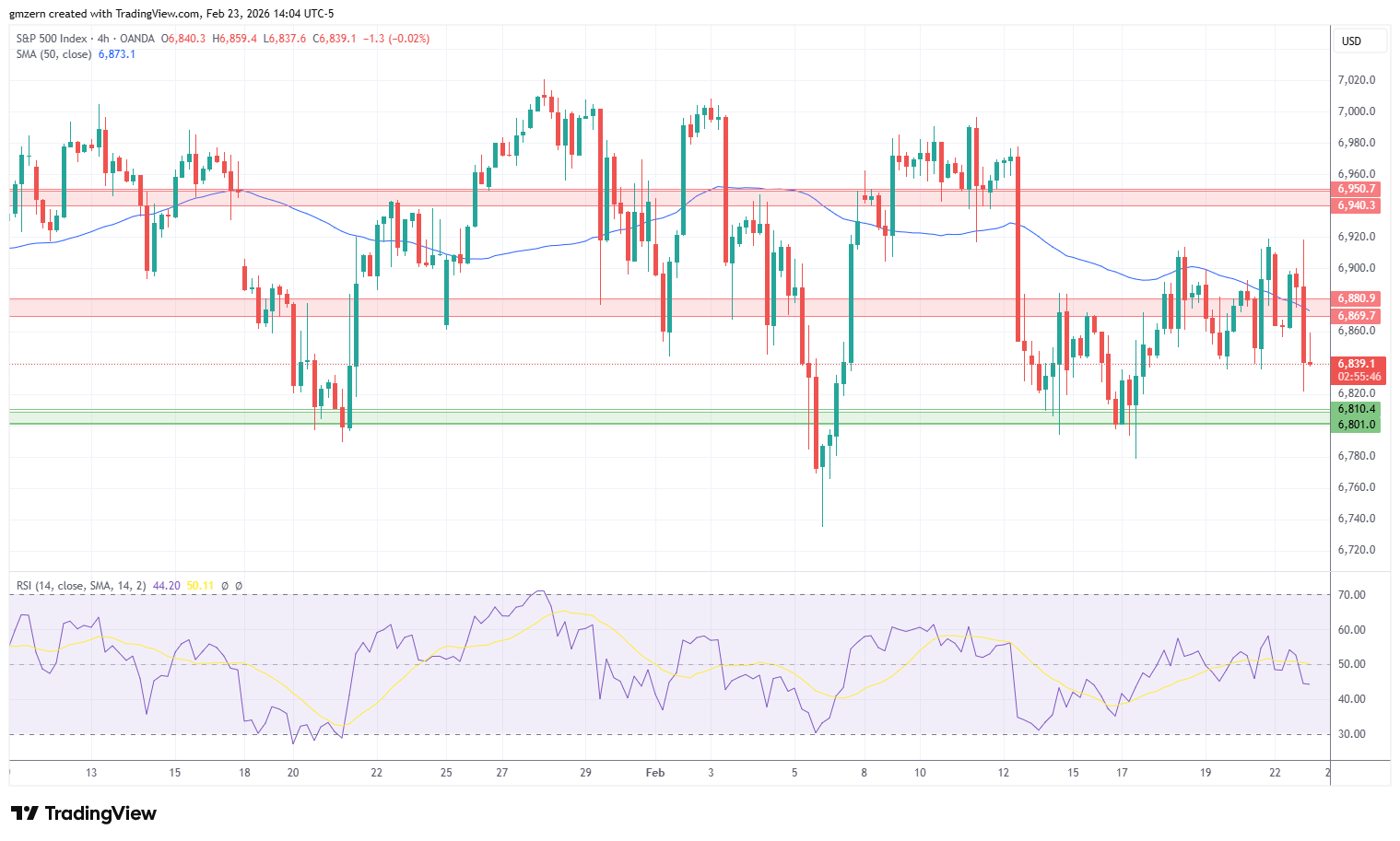Click the 10 label on the date axis

[x=920, y=772]
